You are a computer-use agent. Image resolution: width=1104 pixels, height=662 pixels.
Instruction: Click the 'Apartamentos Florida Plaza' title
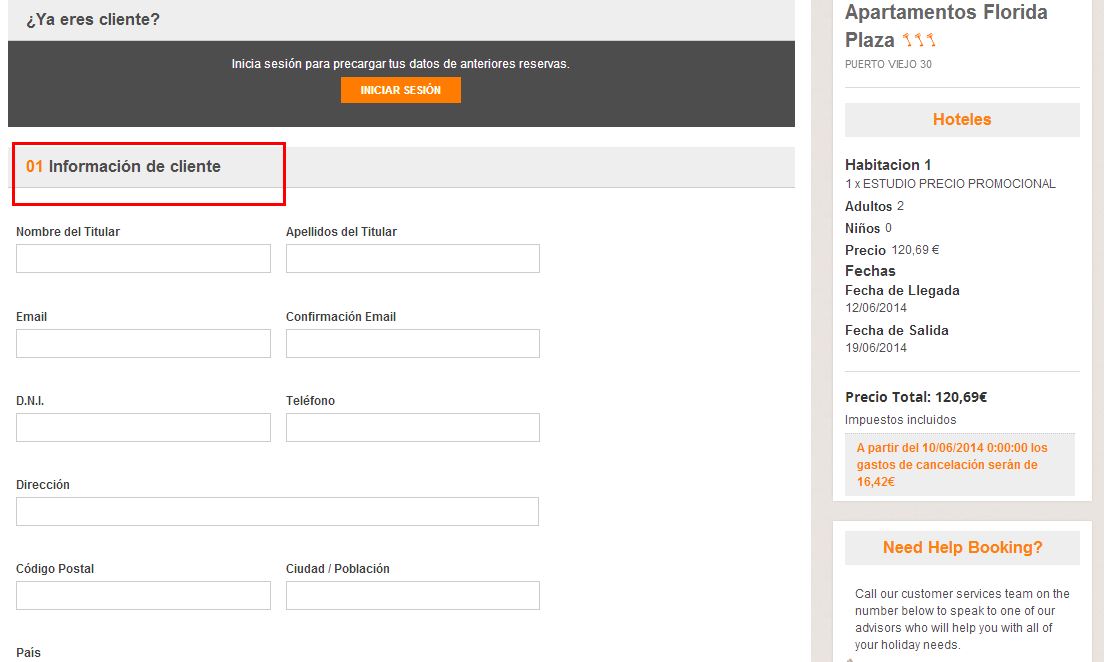(946, 25)
